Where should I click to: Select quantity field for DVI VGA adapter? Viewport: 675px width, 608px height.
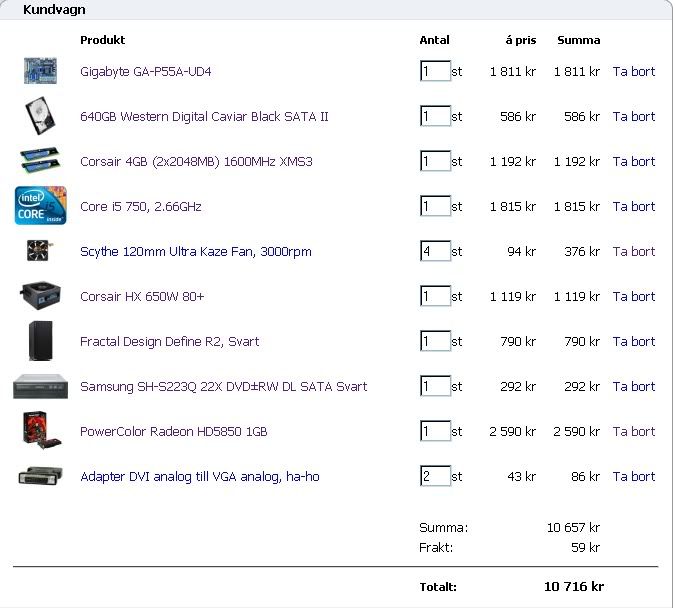[x=435, y=477]
